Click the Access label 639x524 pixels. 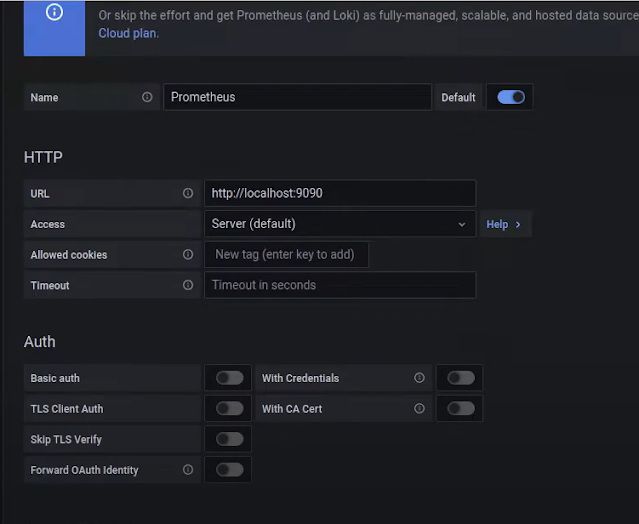pos(48,224)
